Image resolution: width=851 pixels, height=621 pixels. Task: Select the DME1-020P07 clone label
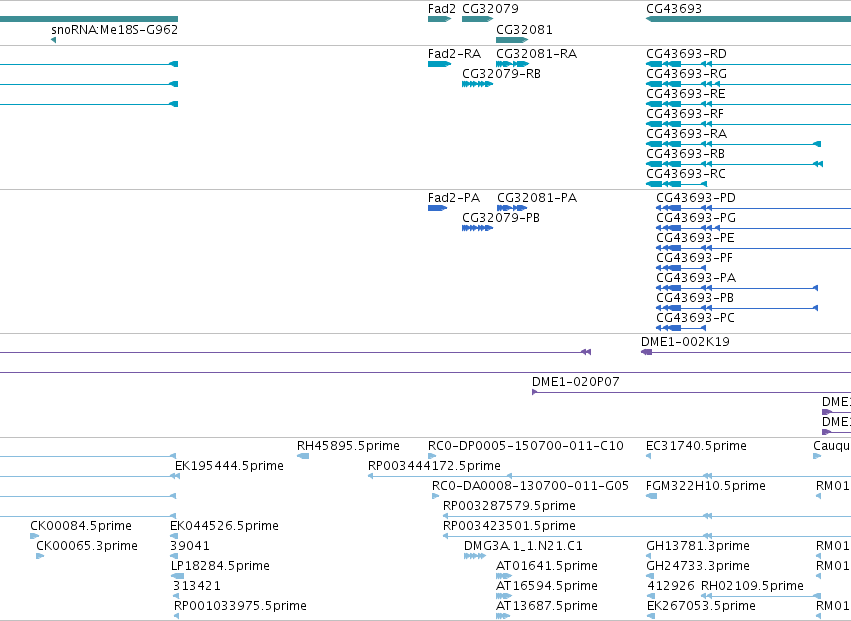point(575,382)
